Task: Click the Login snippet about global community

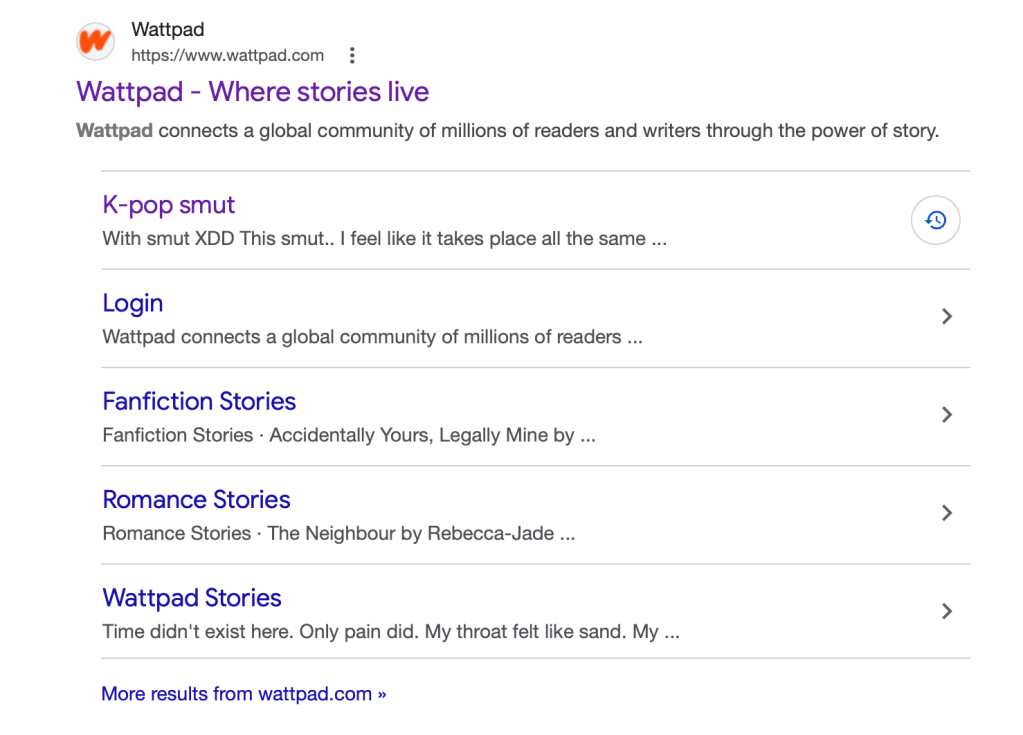Action: coord(372,337)
